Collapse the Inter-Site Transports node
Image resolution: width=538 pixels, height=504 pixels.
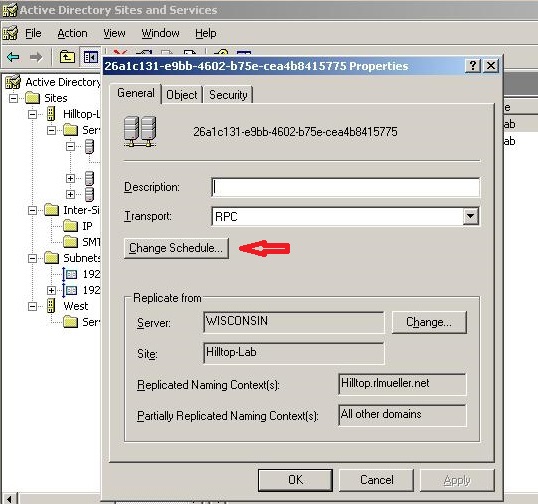[x=32, y=210]
